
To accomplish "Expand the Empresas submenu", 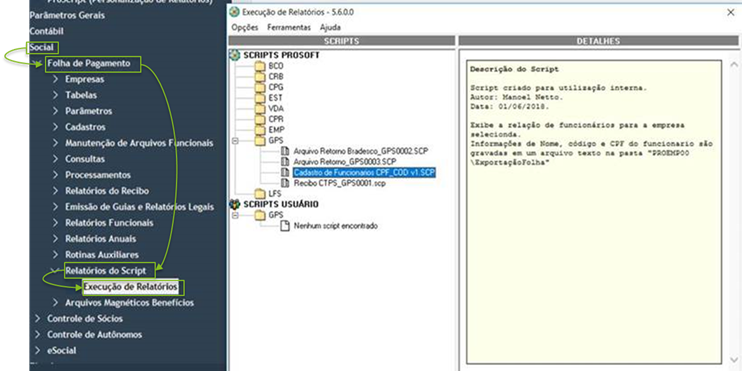I will 56,79.
